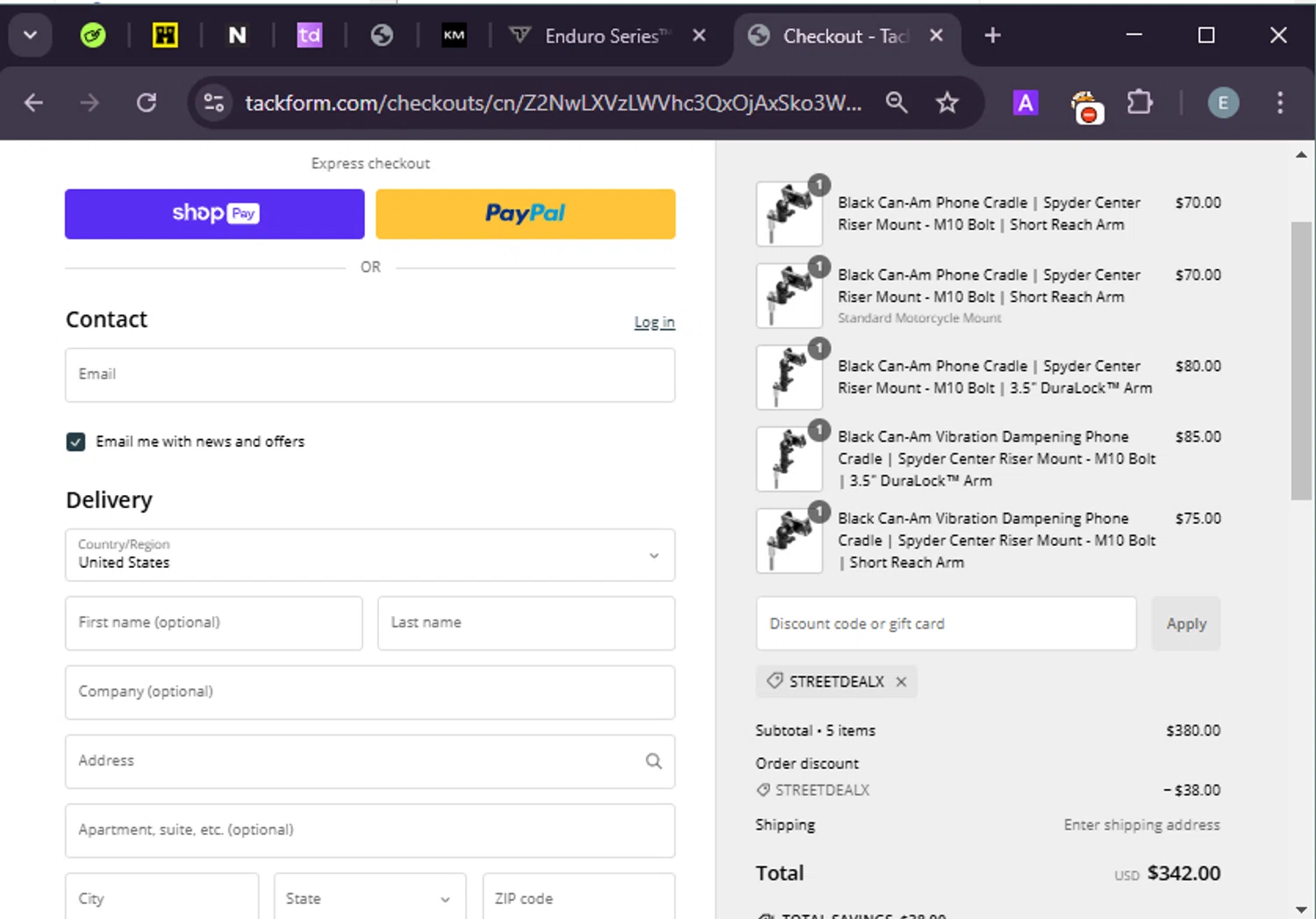The height and width of the screenshot is (919, 1316).
Task: Open the purple A extension
Action: 1025,103
